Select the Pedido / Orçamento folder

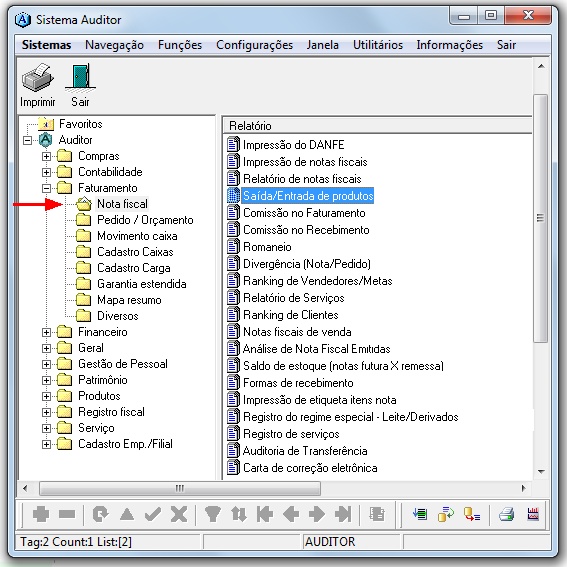point(145,220)
